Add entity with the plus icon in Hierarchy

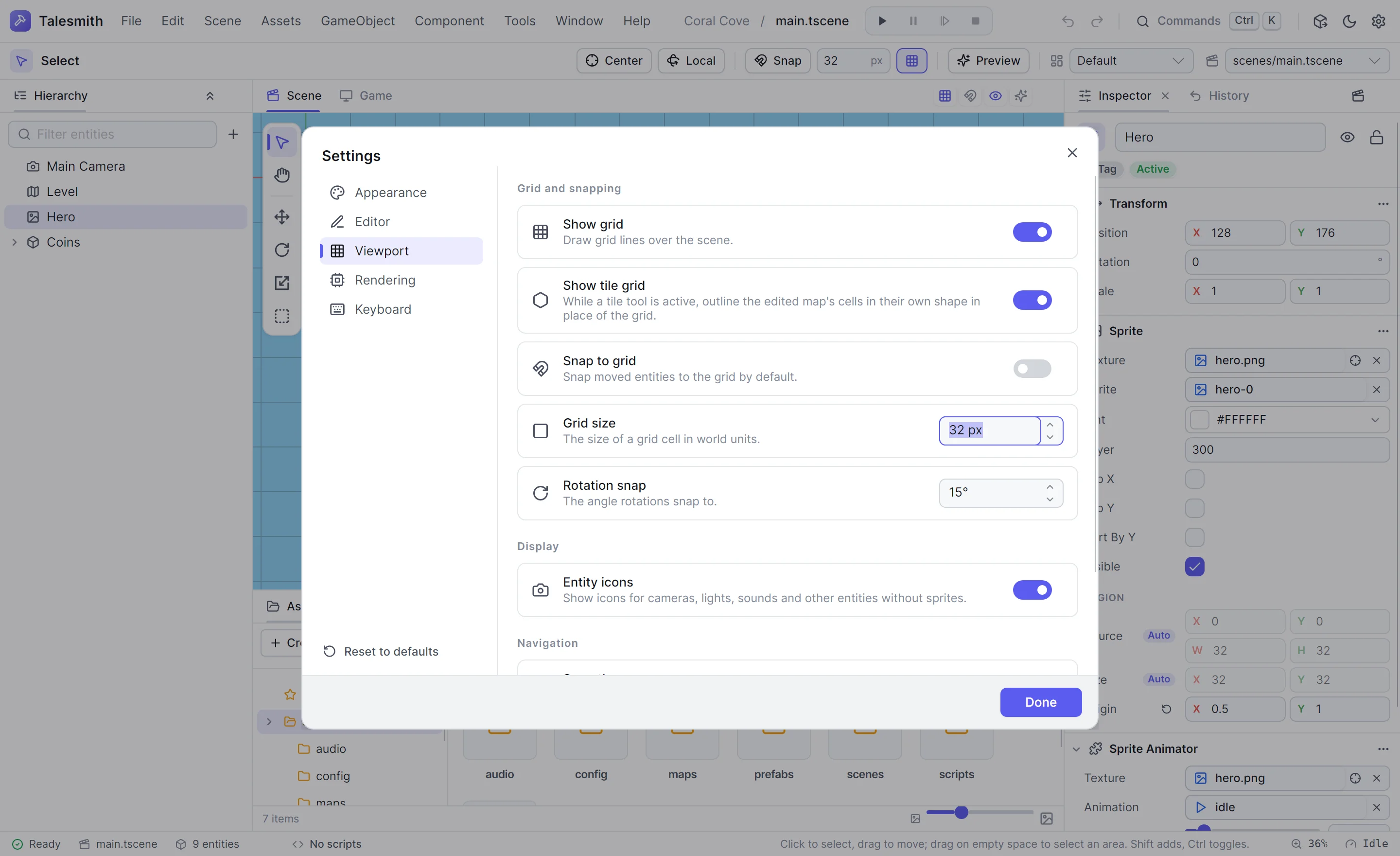pyautogui.click(x=233, y=134)
